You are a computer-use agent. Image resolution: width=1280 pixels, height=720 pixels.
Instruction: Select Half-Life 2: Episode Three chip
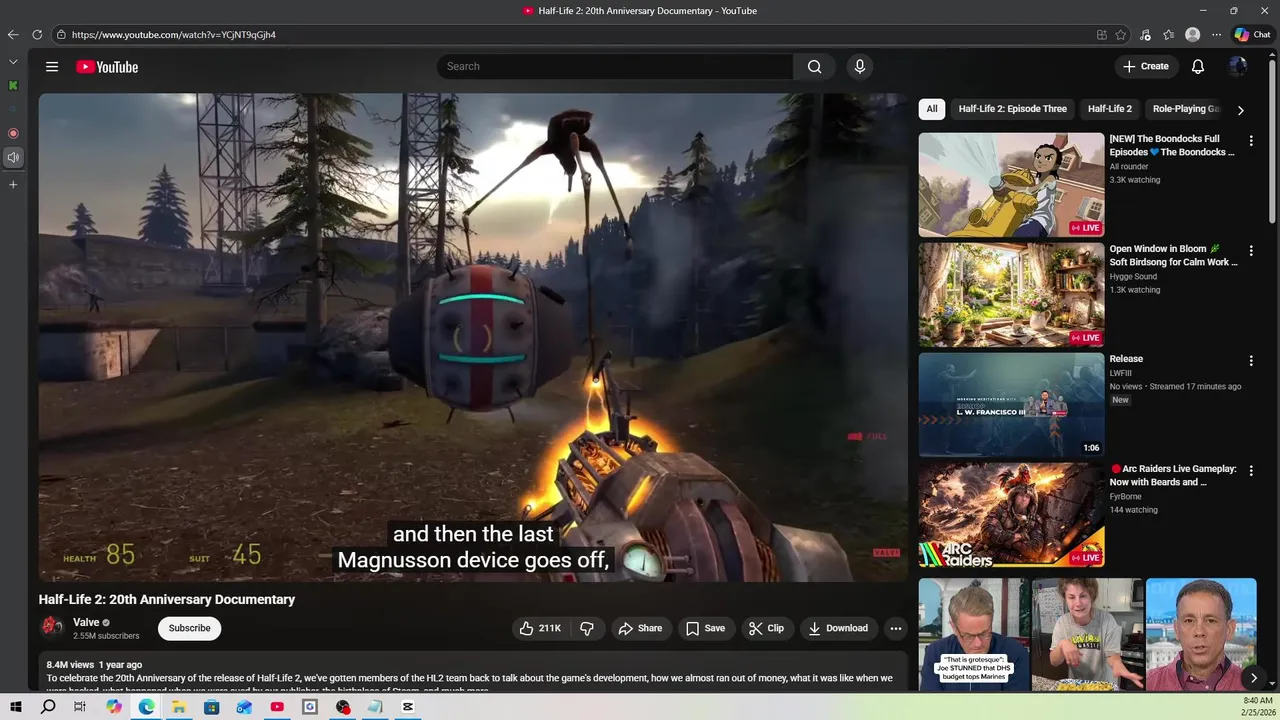[x=1012, y=109]
